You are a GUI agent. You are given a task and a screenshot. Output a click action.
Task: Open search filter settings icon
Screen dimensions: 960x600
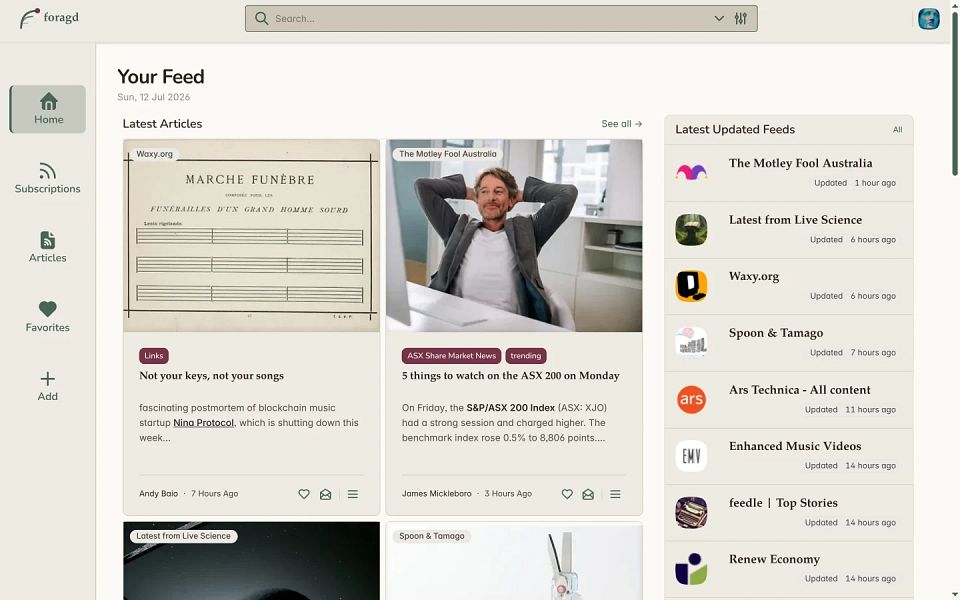pos(741,18)
